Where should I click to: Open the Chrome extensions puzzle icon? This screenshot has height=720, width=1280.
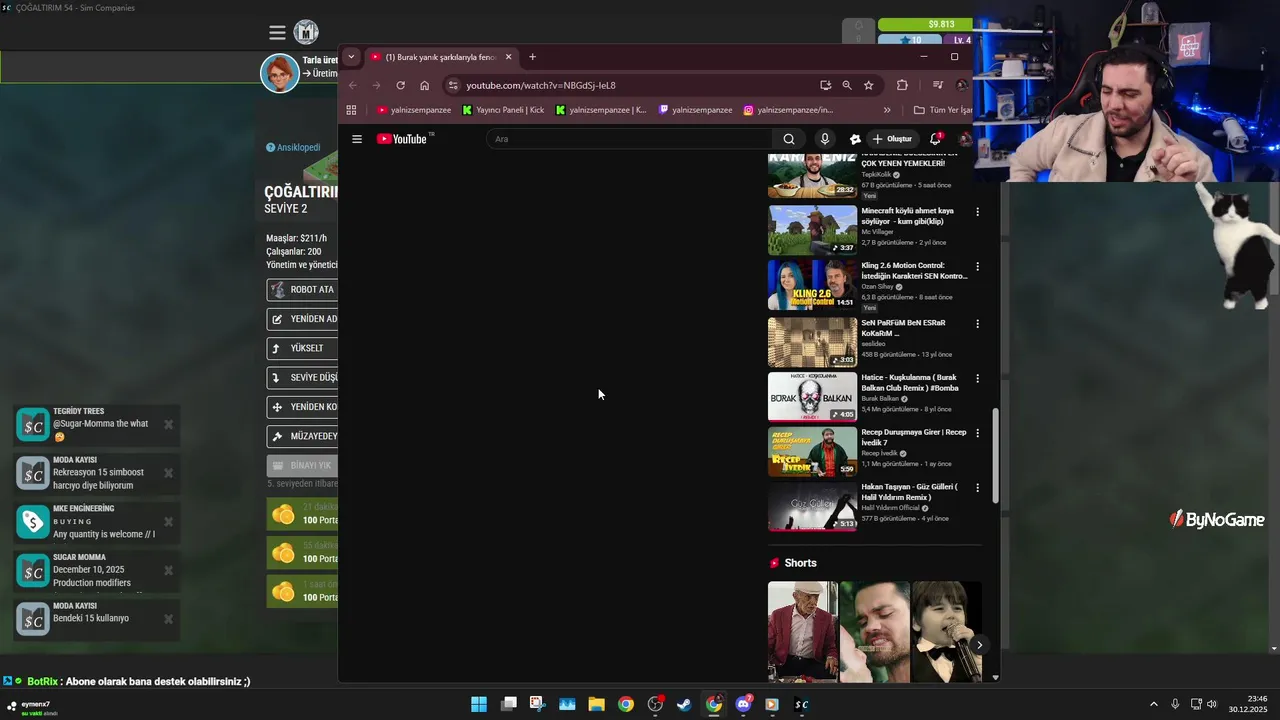pyautogui.click(x=902, y=85)
